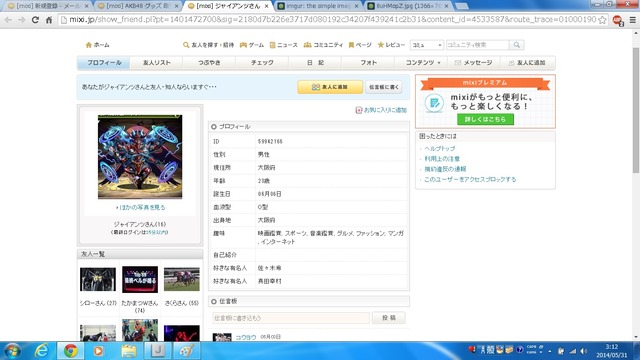Launch Internet Explorer from the taskbar

click(x=41, y=351)
